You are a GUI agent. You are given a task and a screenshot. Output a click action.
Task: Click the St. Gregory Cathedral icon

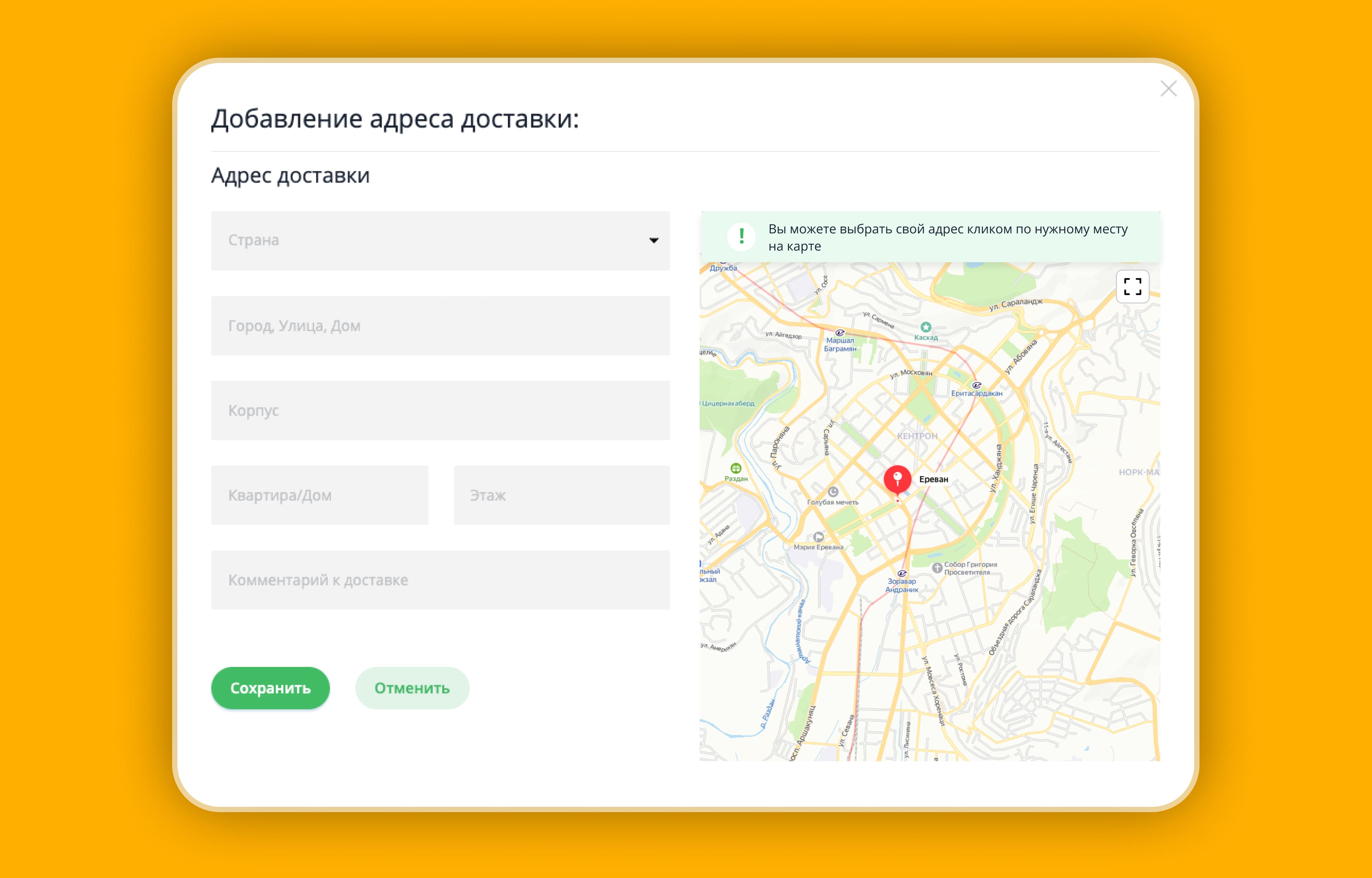point(937,567)
